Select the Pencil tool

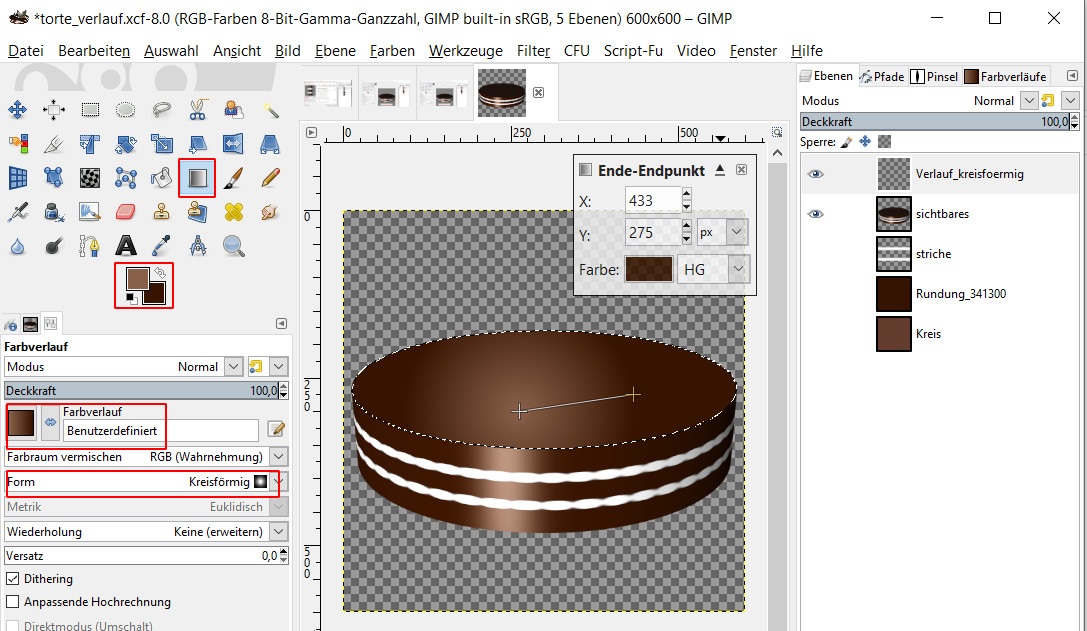click(x=269, y=178)
